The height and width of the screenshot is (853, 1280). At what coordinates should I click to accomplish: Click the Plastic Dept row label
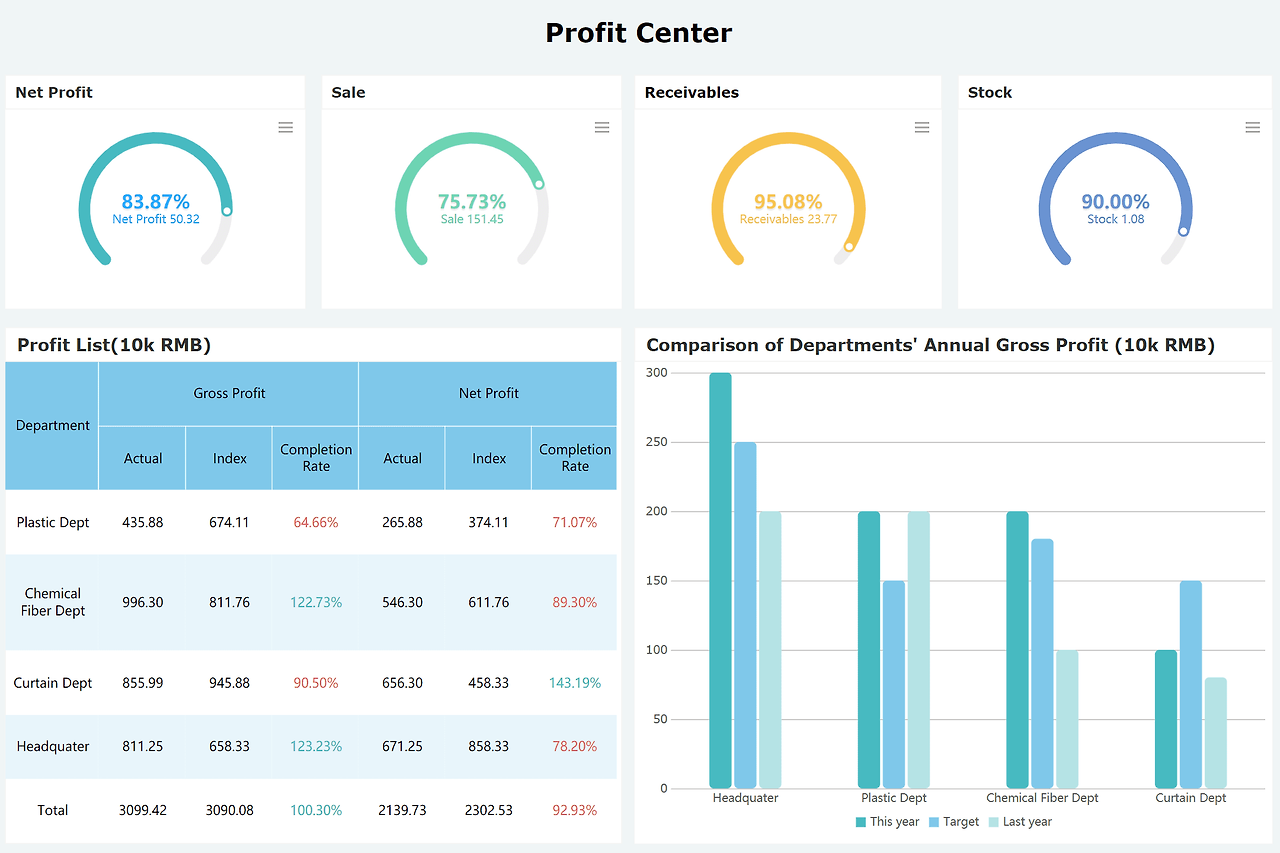[x=52, y=521]
